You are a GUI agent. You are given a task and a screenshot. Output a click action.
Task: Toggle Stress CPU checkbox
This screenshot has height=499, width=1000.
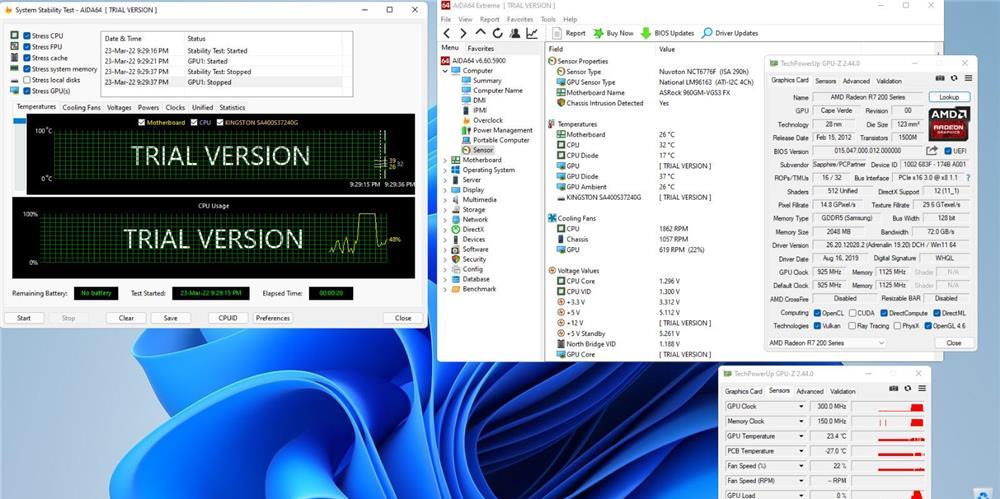coord(27,36)
